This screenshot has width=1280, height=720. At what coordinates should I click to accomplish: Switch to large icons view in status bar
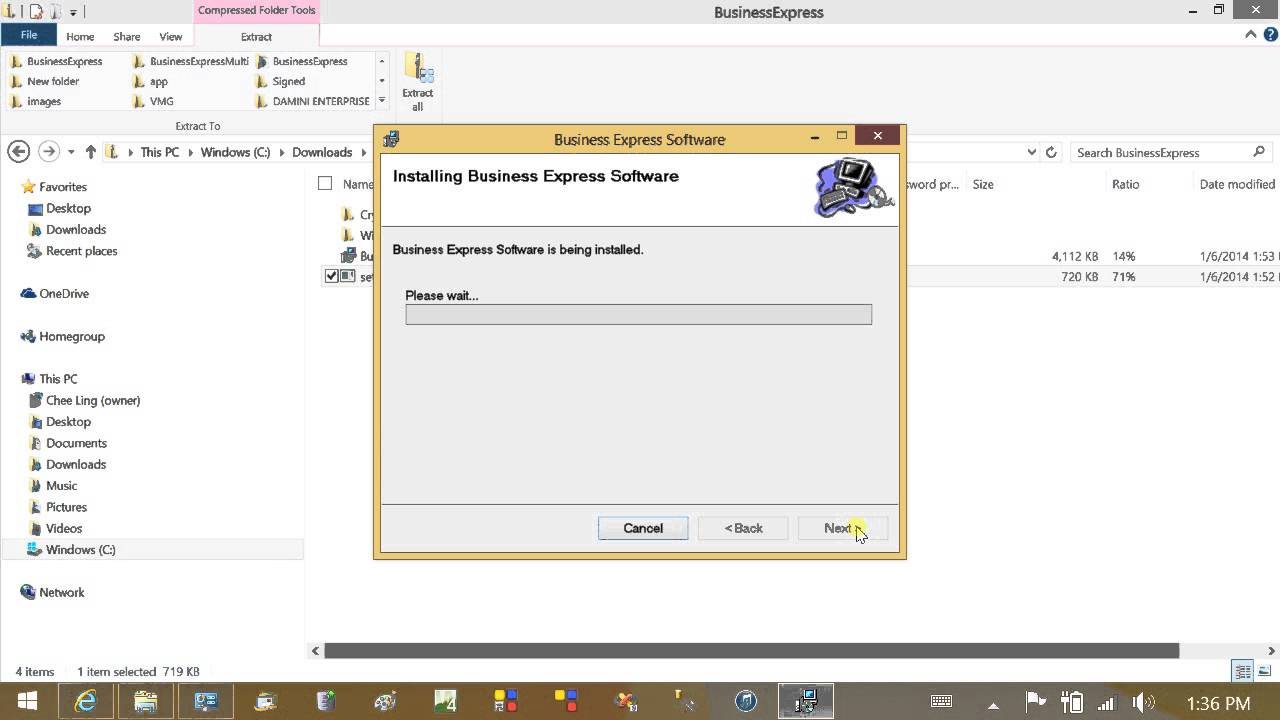(x=1265, y=672)
